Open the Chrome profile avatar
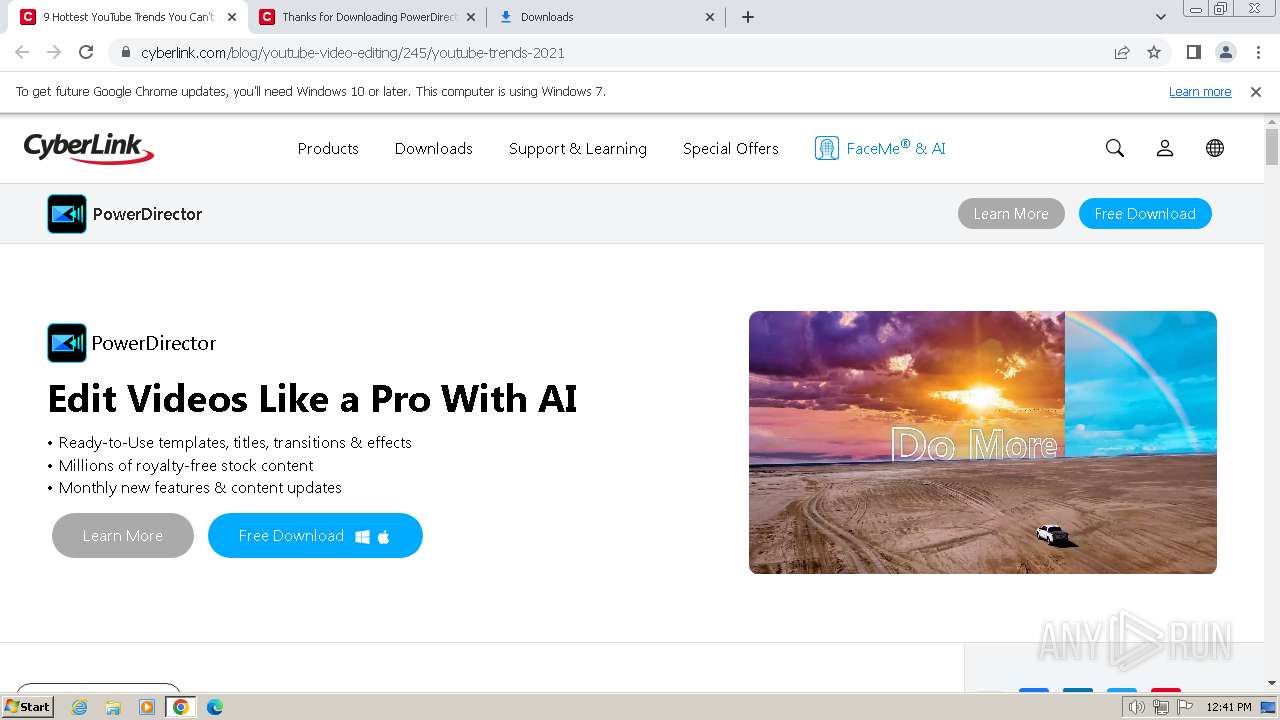The width and height of the screenshot is (1280, 720). tap(1226, 53)
